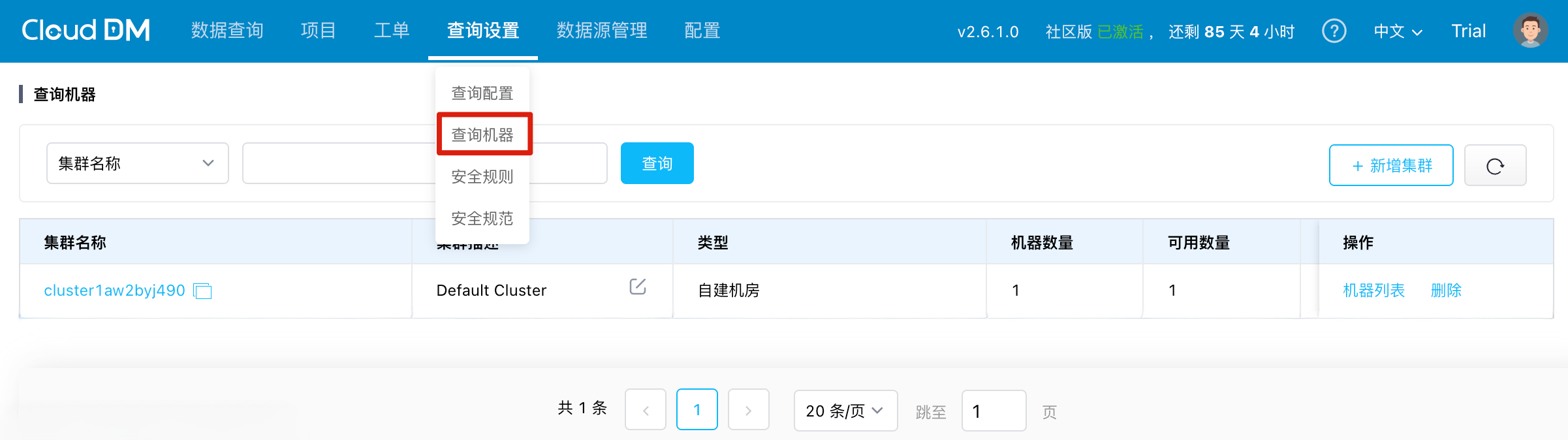1568x440 pixels.
Task: Go to previous page arrow
Action: coord(645,410)
